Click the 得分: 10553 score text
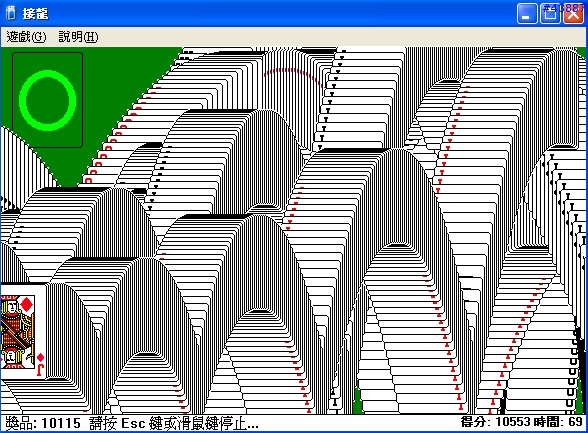 [x=496, y=422]
